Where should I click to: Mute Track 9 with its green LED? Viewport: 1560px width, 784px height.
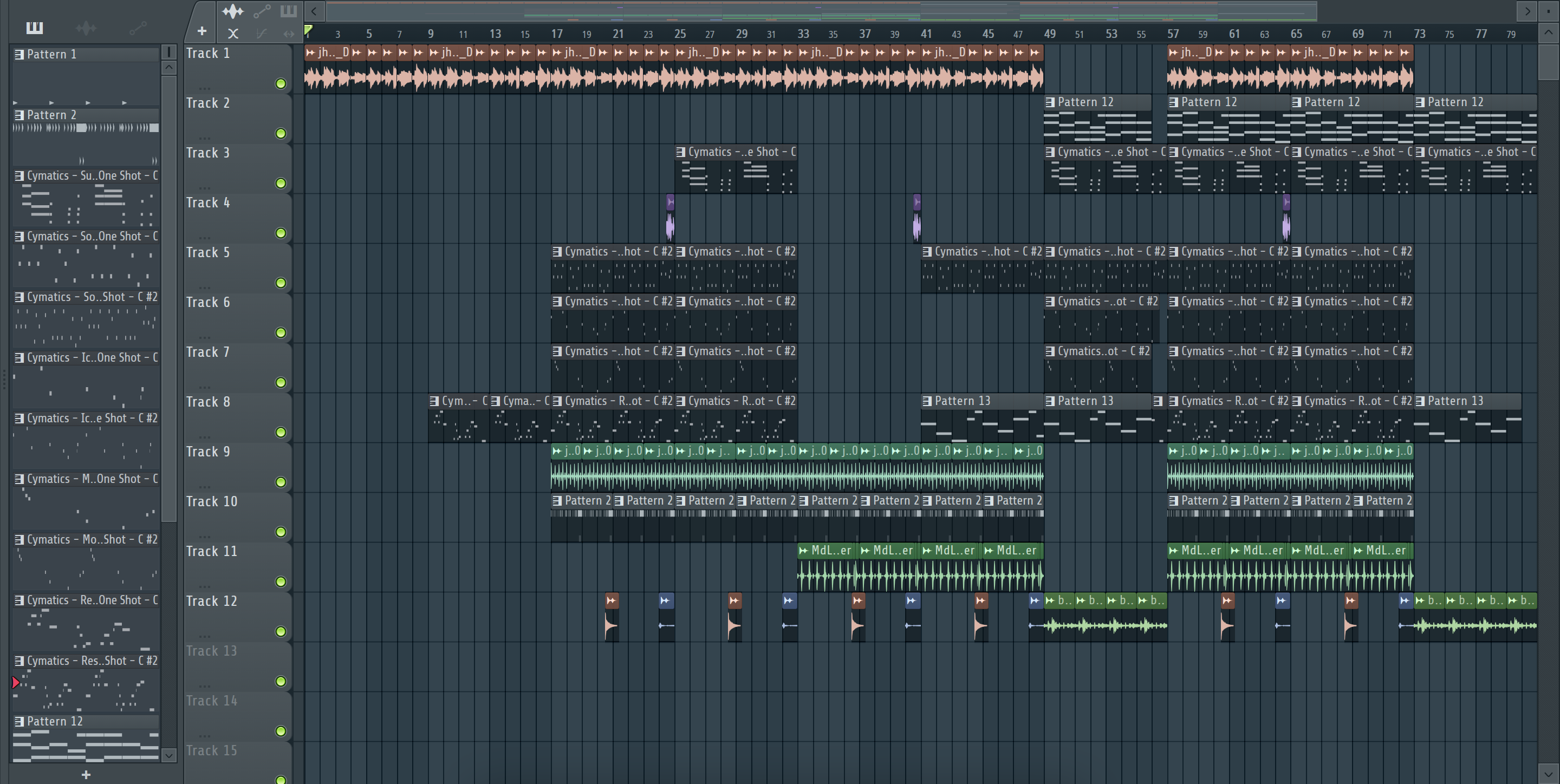(281, 482)
